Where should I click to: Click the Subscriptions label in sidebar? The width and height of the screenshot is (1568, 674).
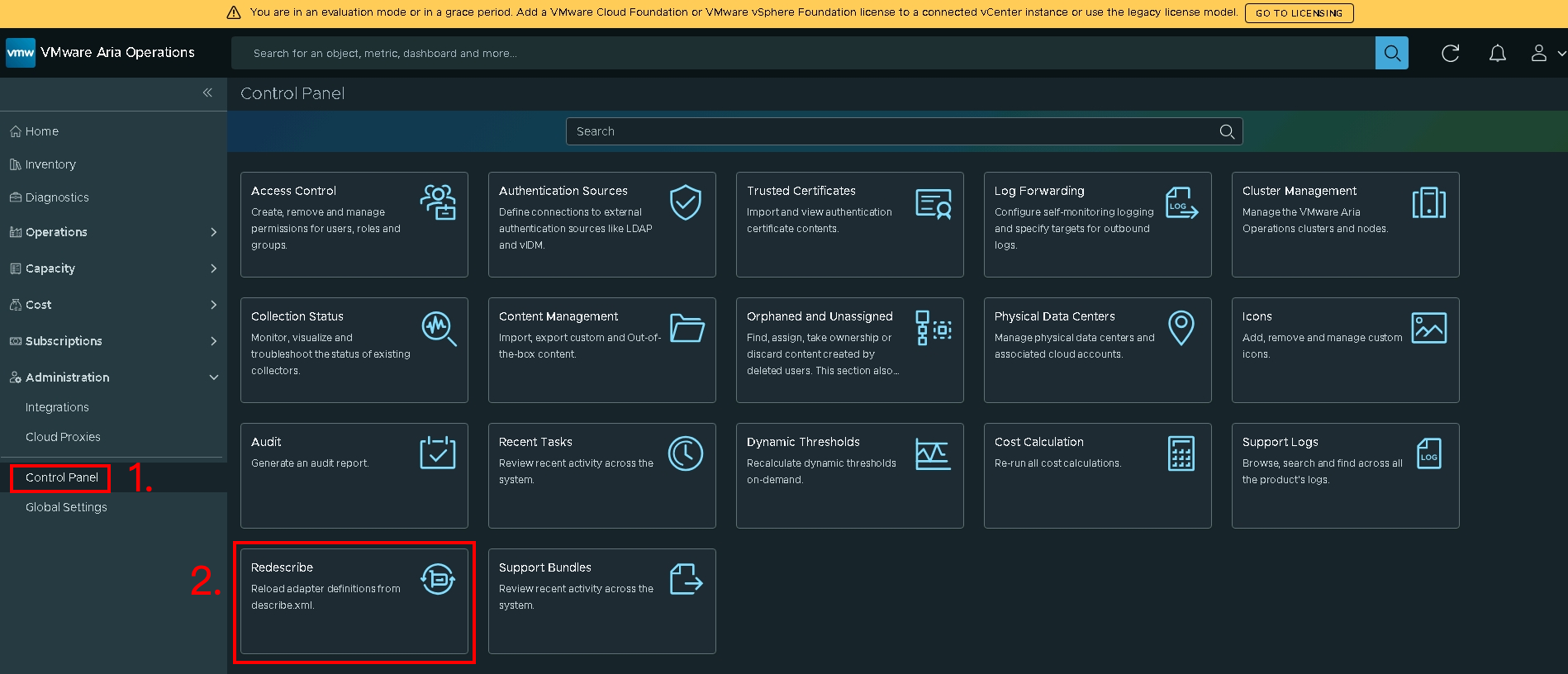pyautogui.click(x=64, y=341)
